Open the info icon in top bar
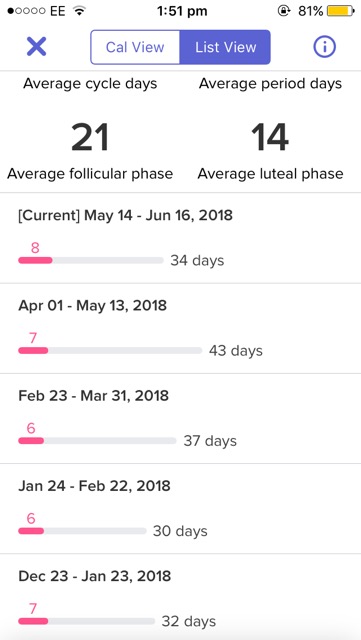 (324, 47)
